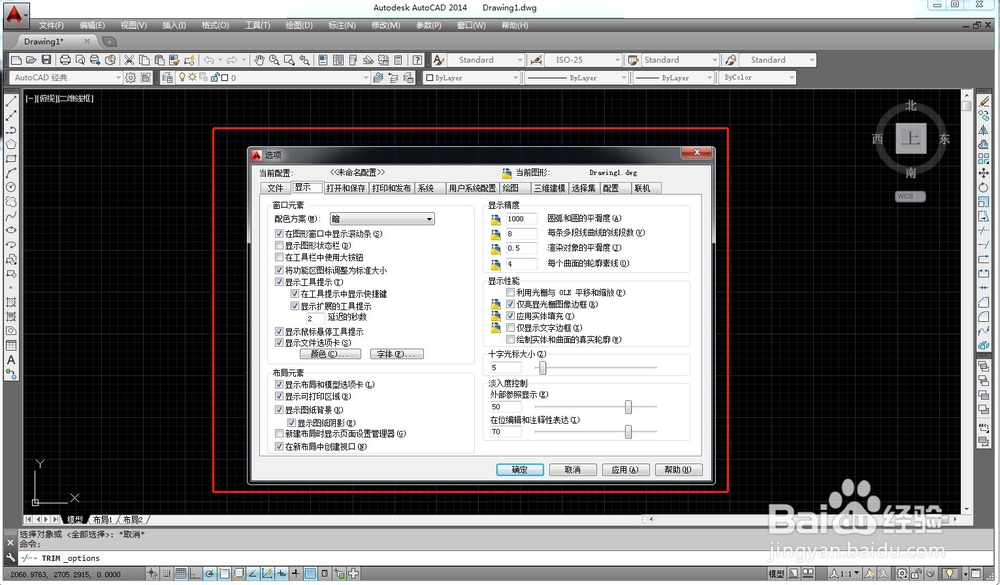Click the Move tool in modify toolbar
This screenshot has width=1000, height=585.
tap(983, 173)
